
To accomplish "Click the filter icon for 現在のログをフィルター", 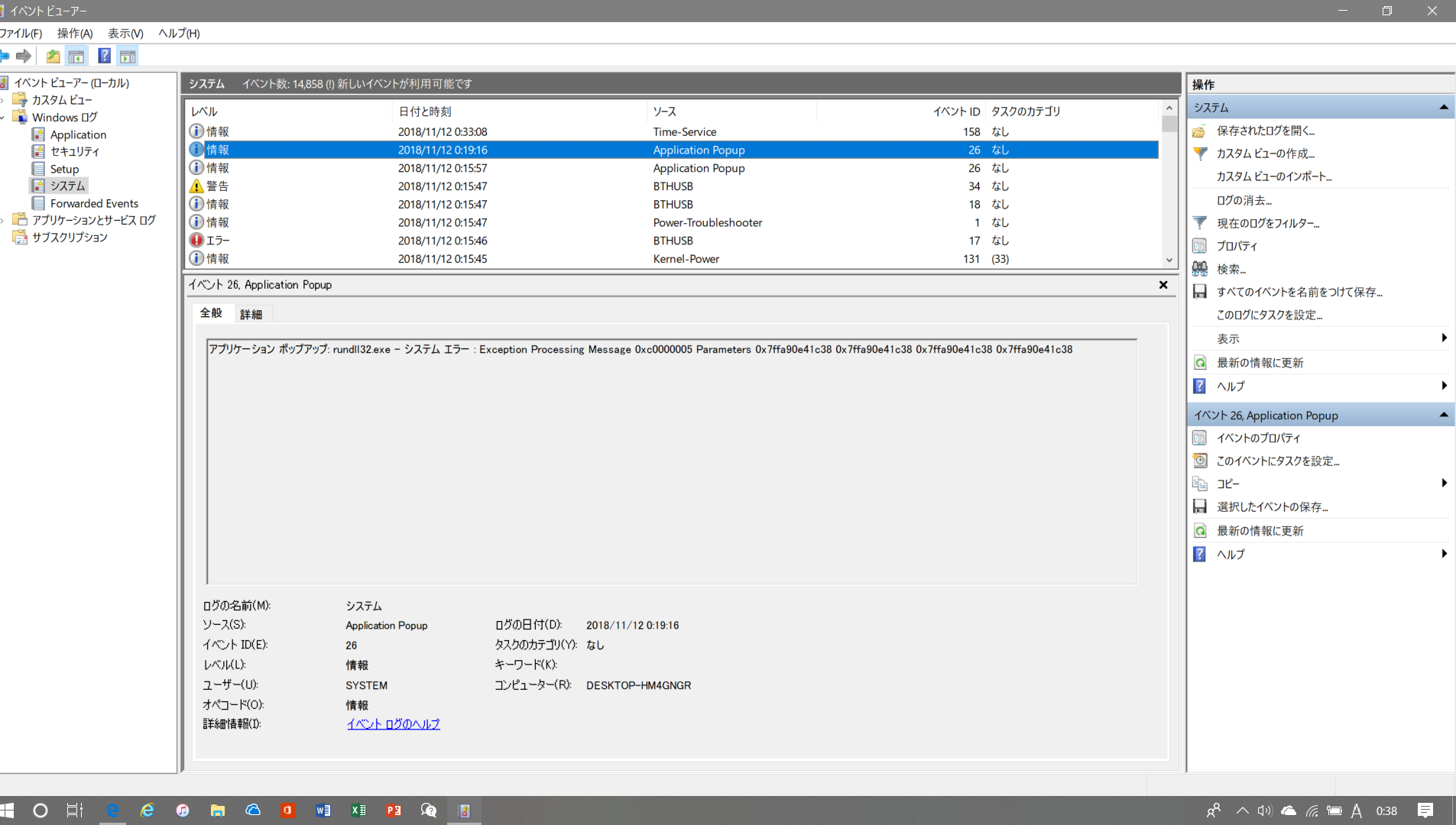I will point(1200,223).
